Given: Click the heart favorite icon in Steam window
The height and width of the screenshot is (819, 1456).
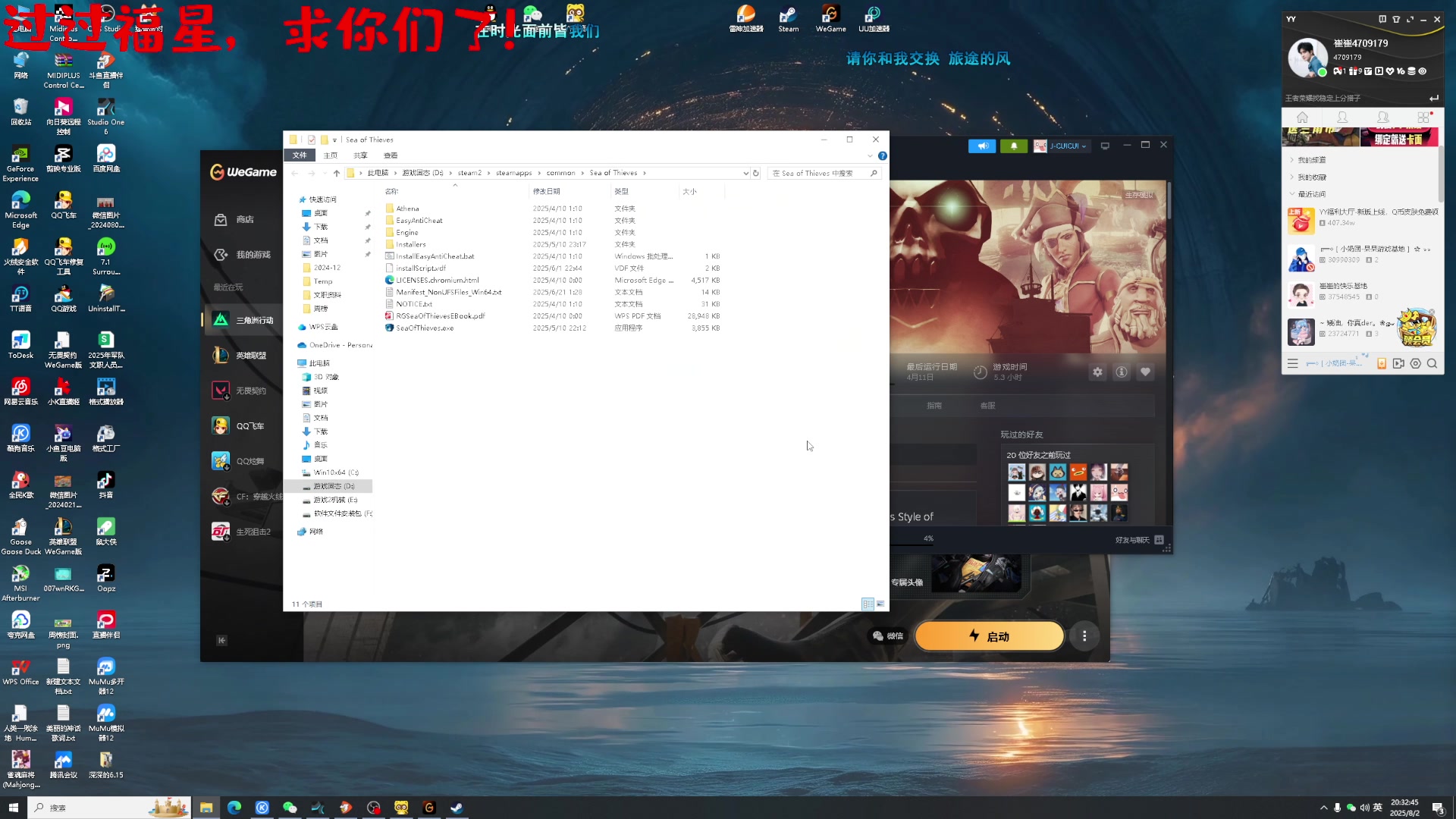Looking at the screenshot, I should 1146,372.
